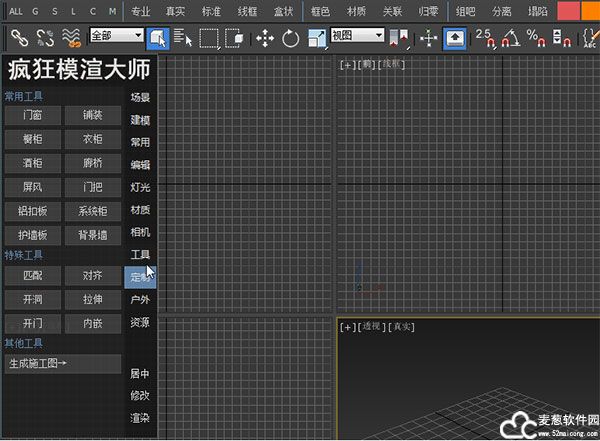Toggle the 2.5 Snaps button

click(x=485, y=38)
